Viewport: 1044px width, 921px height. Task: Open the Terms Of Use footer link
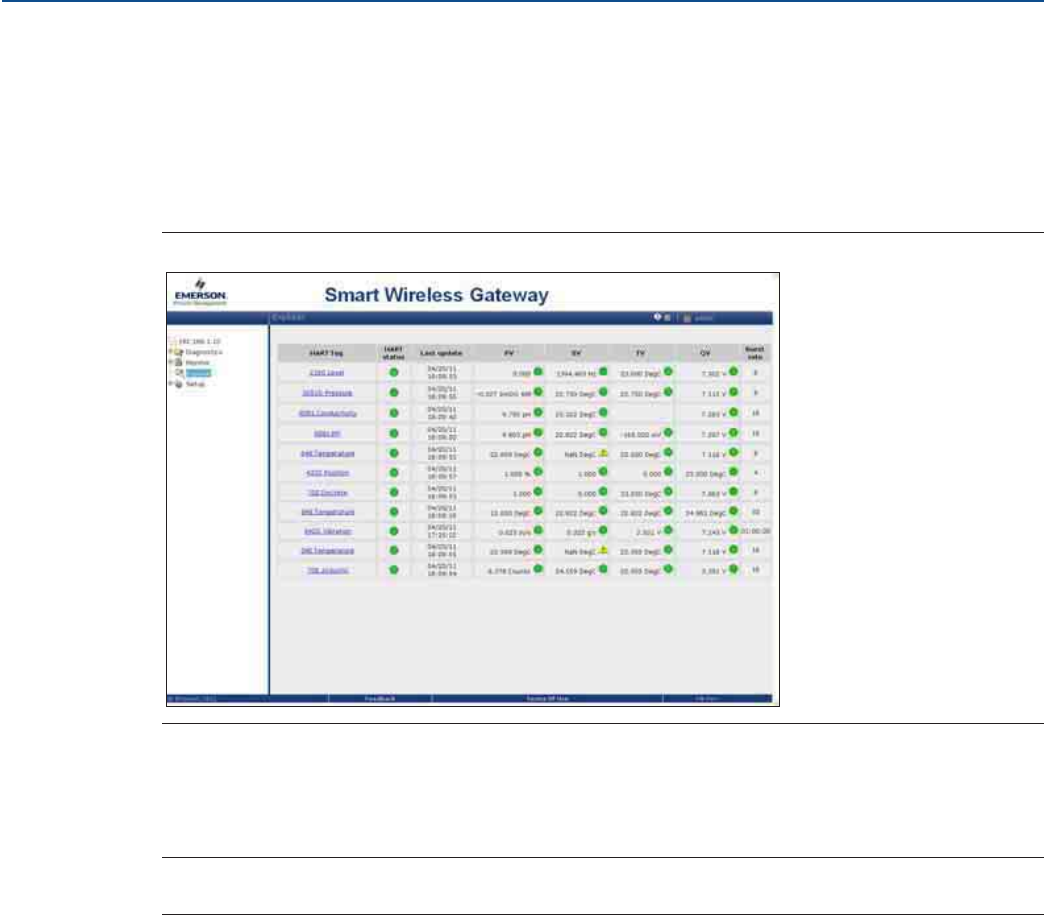[x=547, y=699]
